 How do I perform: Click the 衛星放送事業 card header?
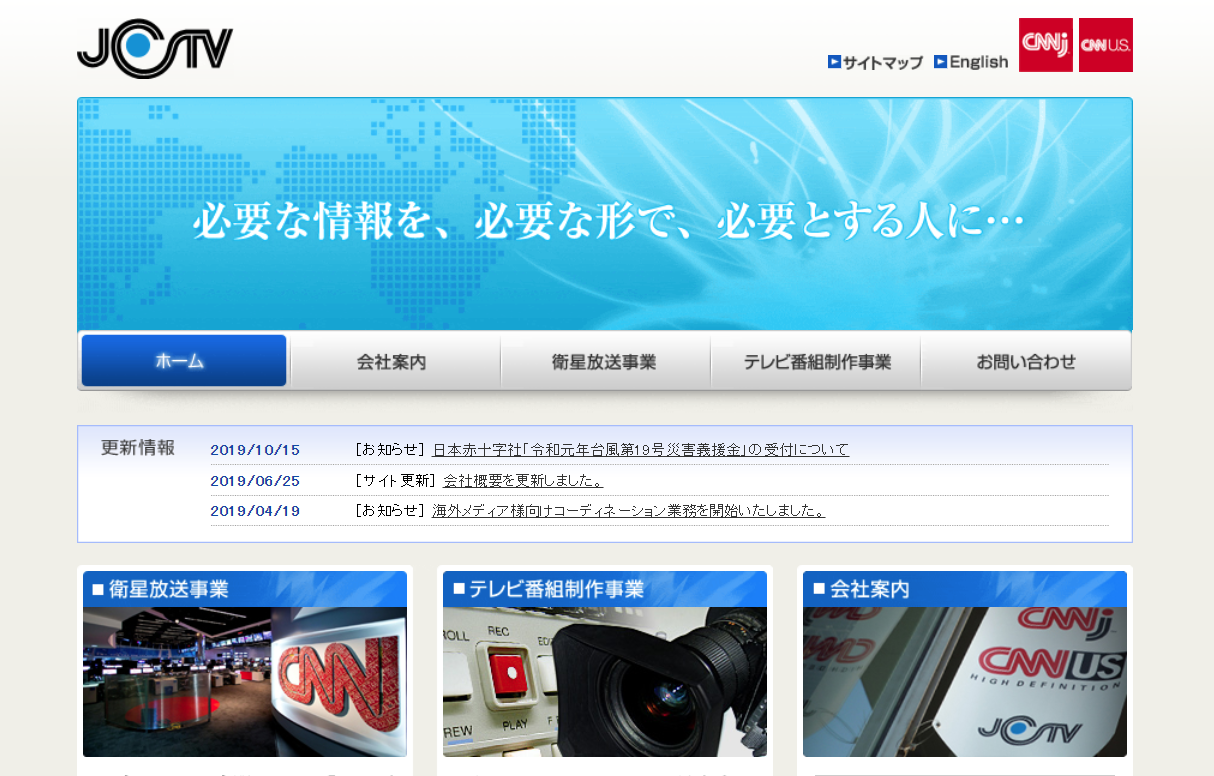[245, 589]
